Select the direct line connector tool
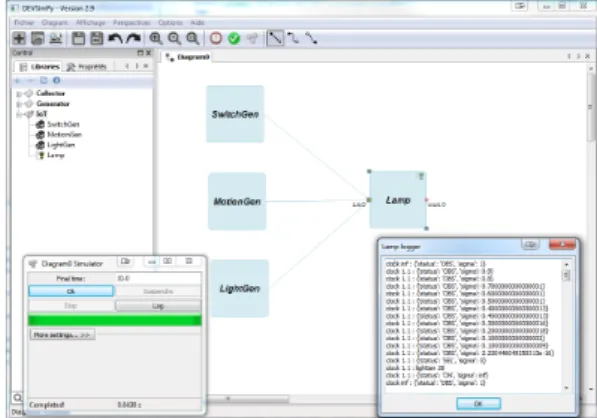The height and width of the screenshot is (418, 597). coord(275,38)
